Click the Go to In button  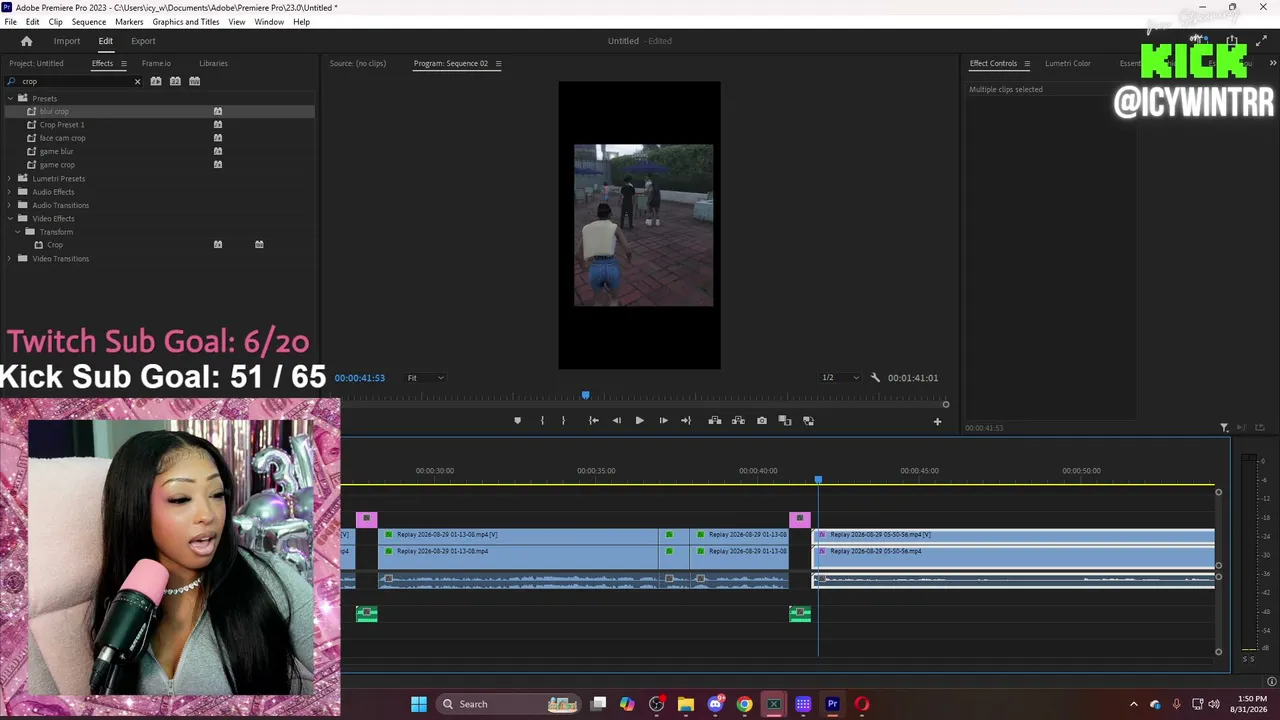point(593,421)
